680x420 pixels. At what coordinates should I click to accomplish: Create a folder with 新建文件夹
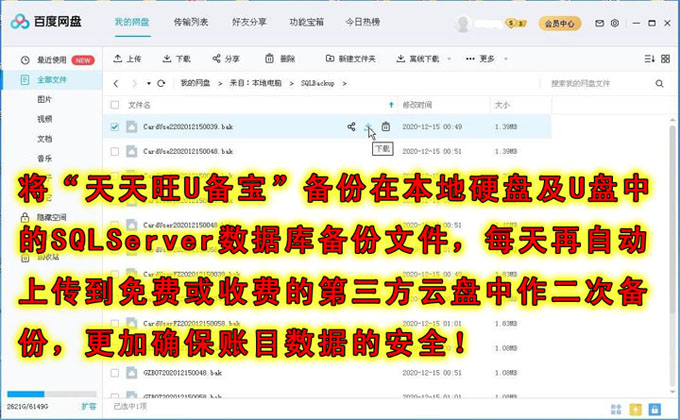tap(350, 59)
